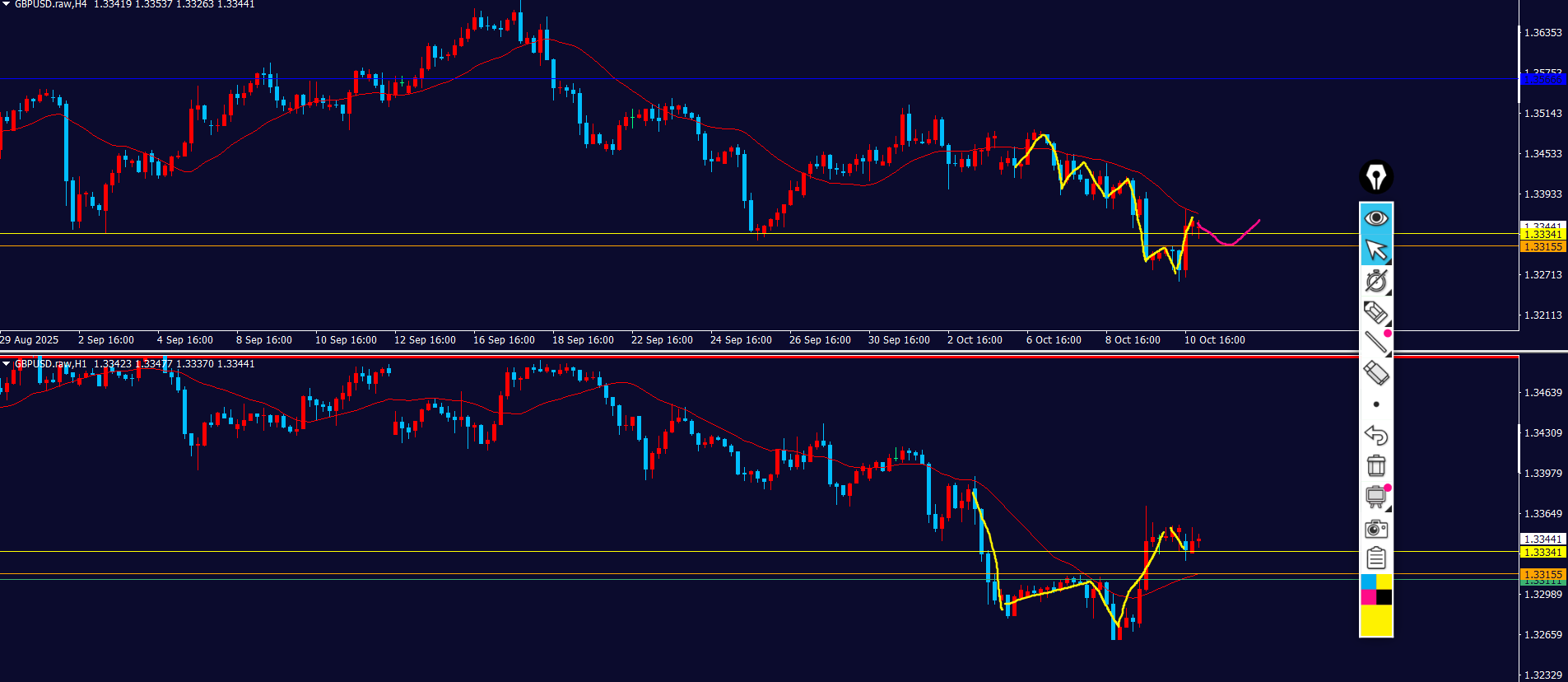Clear all drawings with the trash icon
This screenshot has height=682, width=1568.
pos(1375,466)
